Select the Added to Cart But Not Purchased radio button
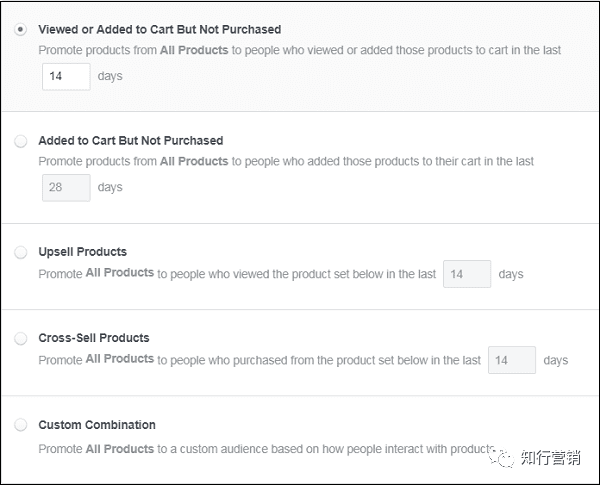This screenshot has width=600, height=485. (21, 141)
